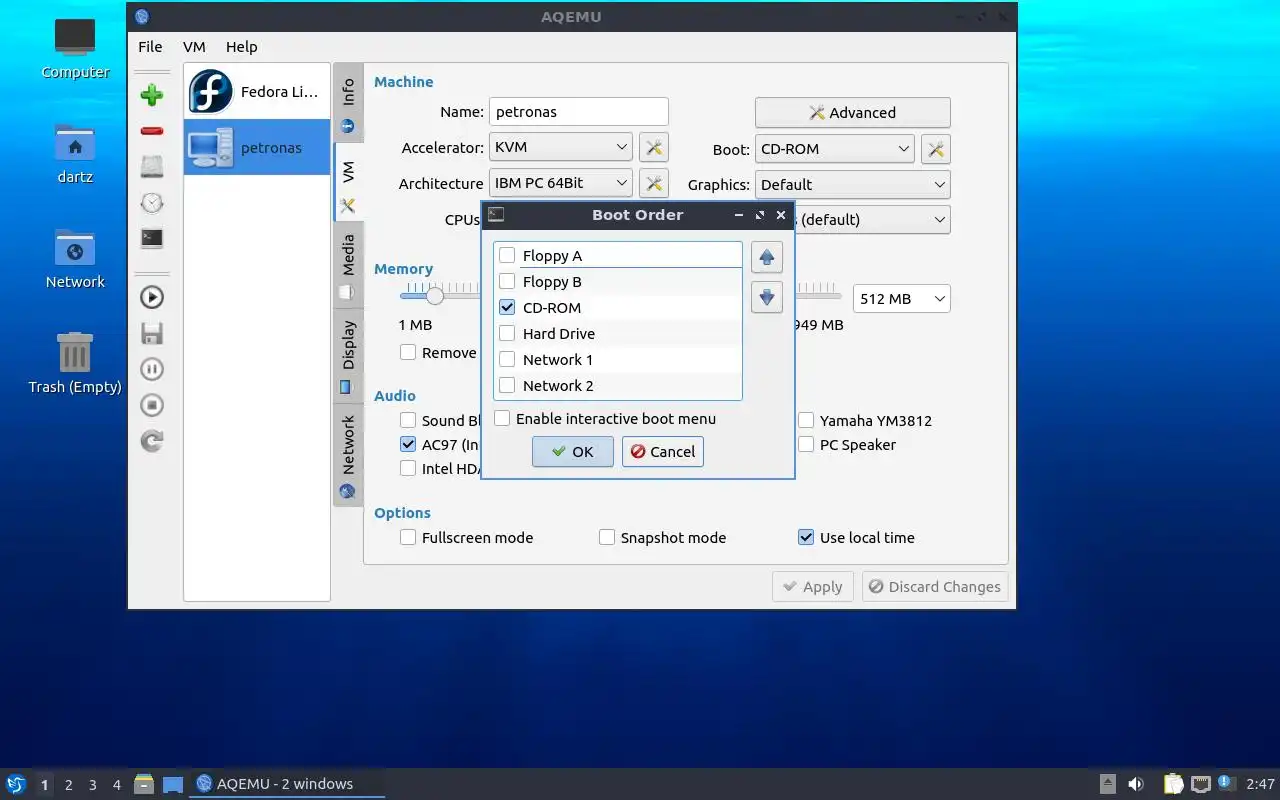Click the file manager taskbar launcher
This screenshot has width=1280, height=800.
144,784
